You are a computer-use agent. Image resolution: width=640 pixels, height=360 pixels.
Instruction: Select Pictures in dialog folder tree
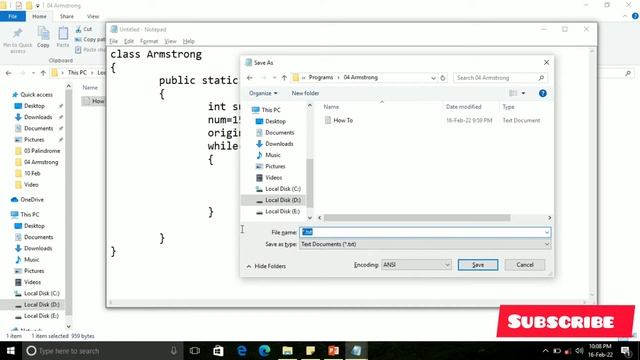pos(275,166)
